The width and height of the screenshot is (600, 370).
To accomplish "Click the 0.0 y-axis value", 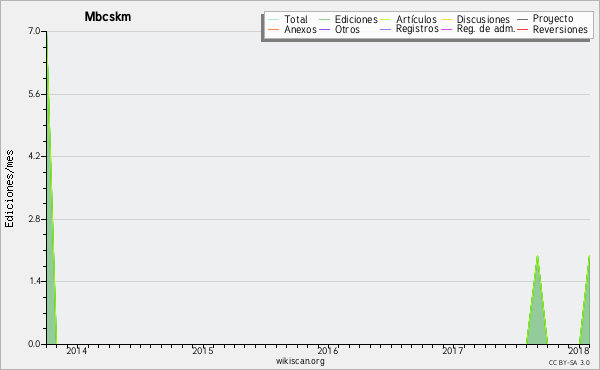I will pos(34,344).
